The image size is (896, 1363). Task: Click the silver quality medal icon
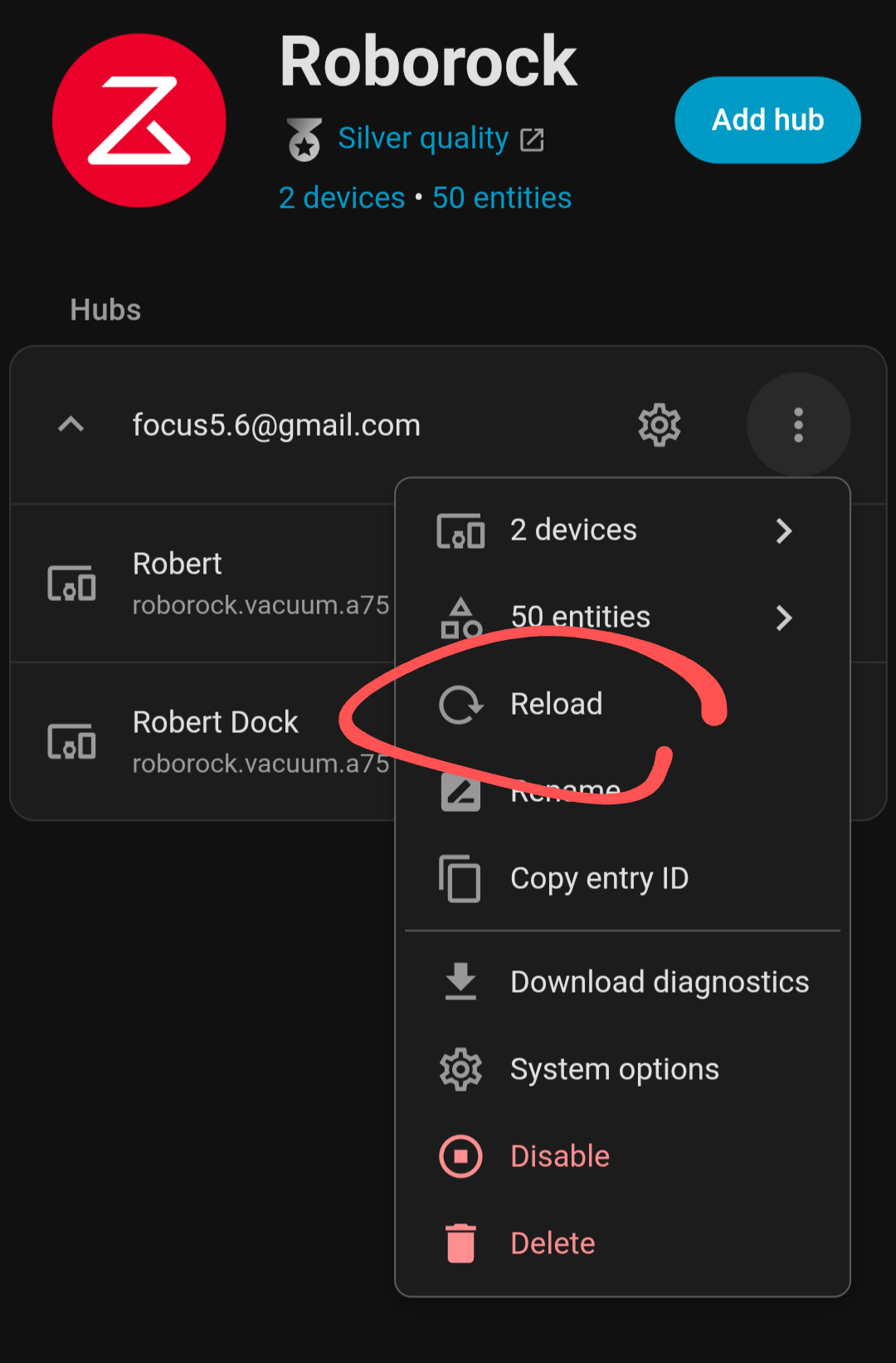[304, 139]
